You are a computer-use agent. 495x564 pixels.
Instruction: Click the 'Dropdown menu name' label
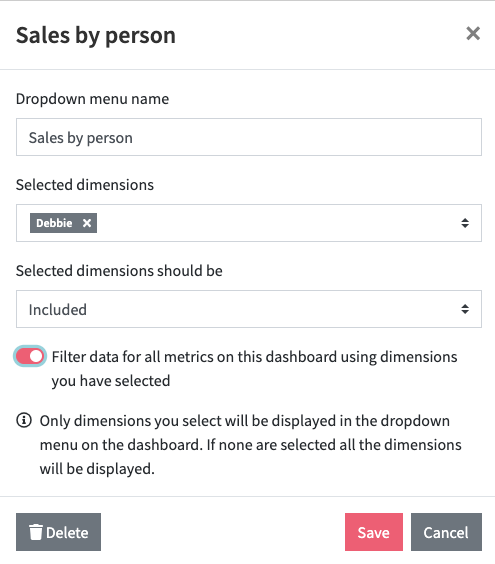click(92, 99)
